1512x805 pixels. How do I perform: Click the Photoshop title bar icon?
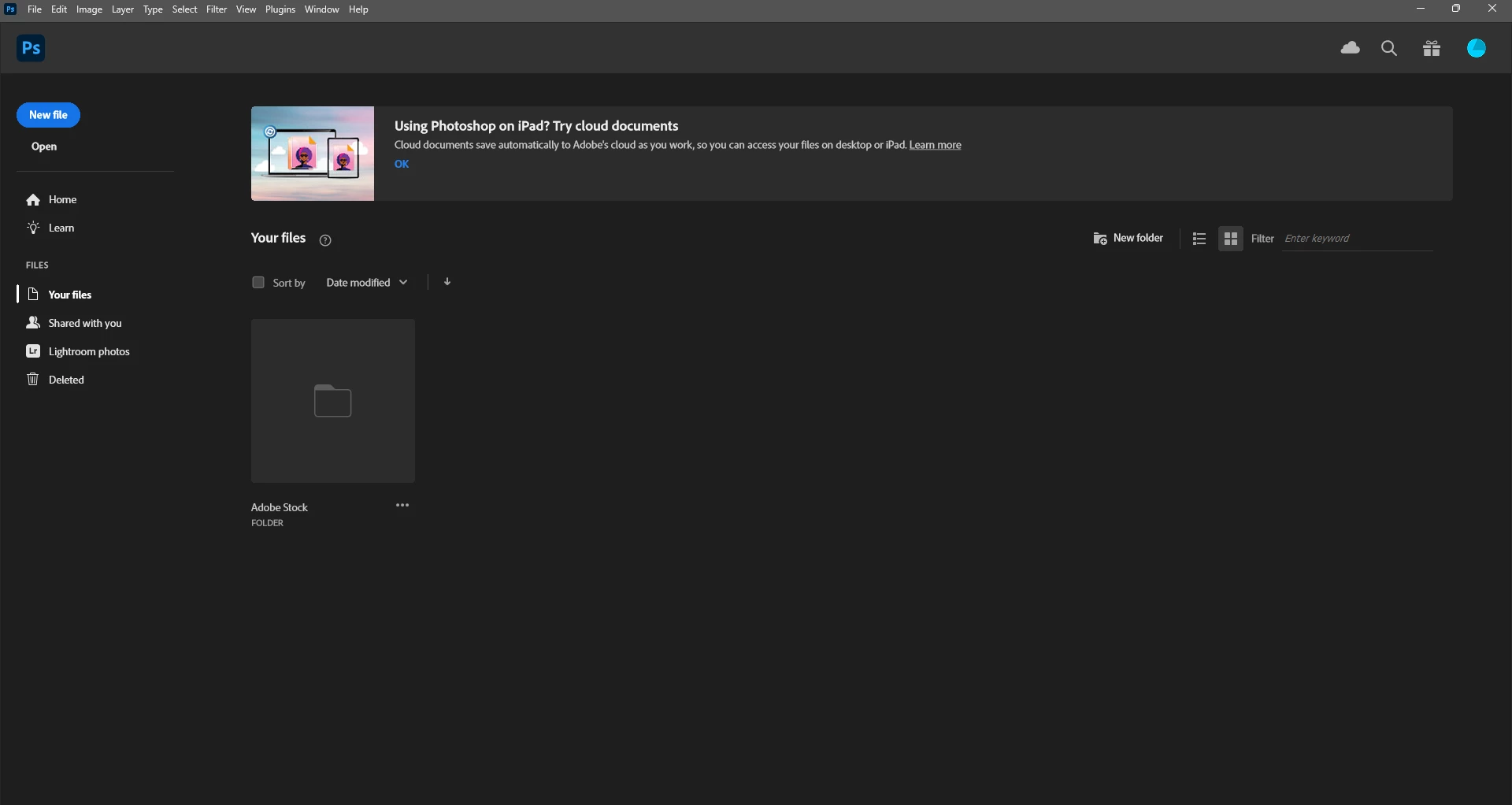coord(11,9)
